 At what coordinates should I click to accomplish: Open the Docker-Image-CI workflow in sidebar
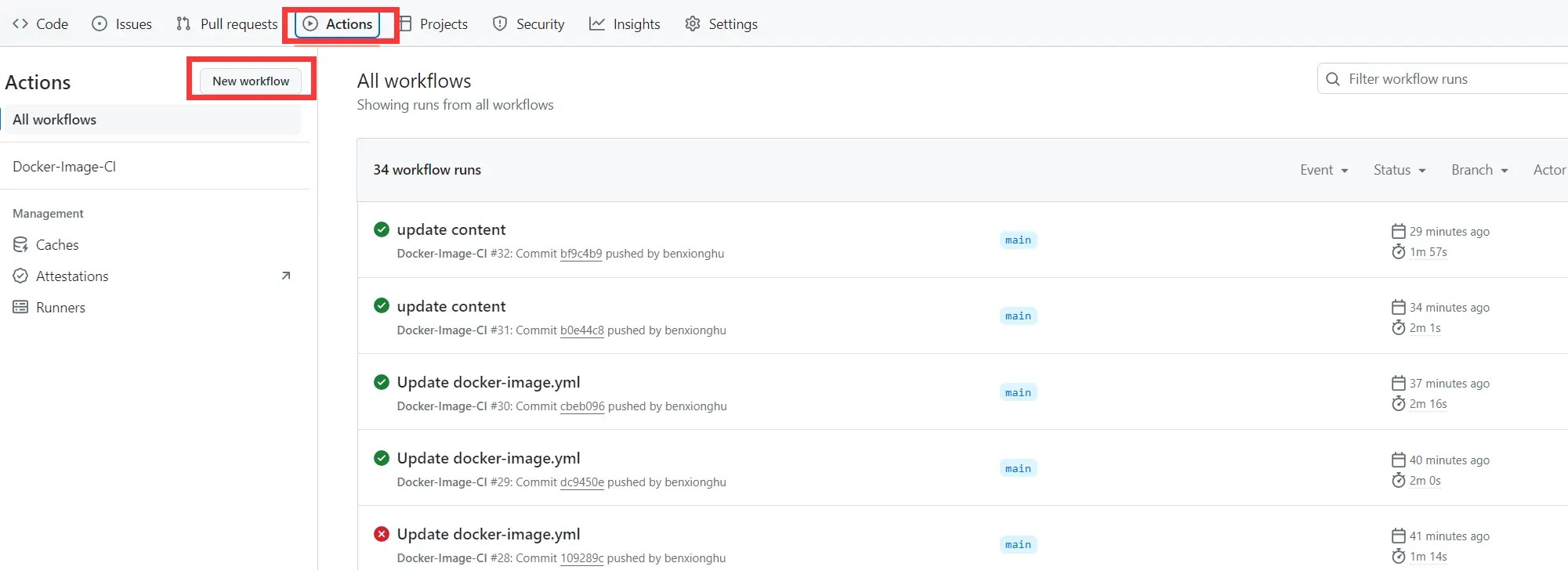[151, 167]
